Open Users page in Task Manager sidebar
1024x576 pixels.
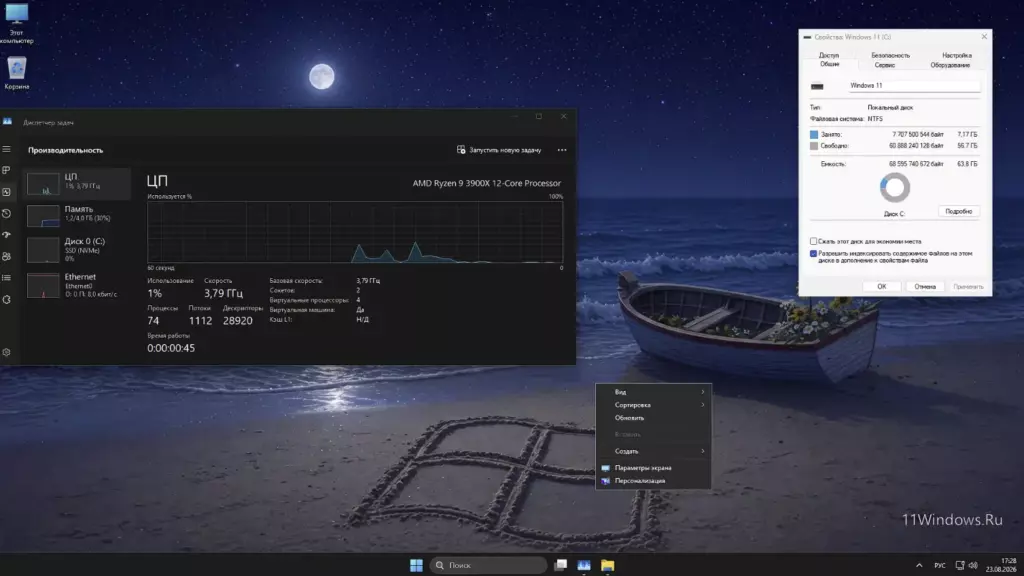click(x=7, y=256)
